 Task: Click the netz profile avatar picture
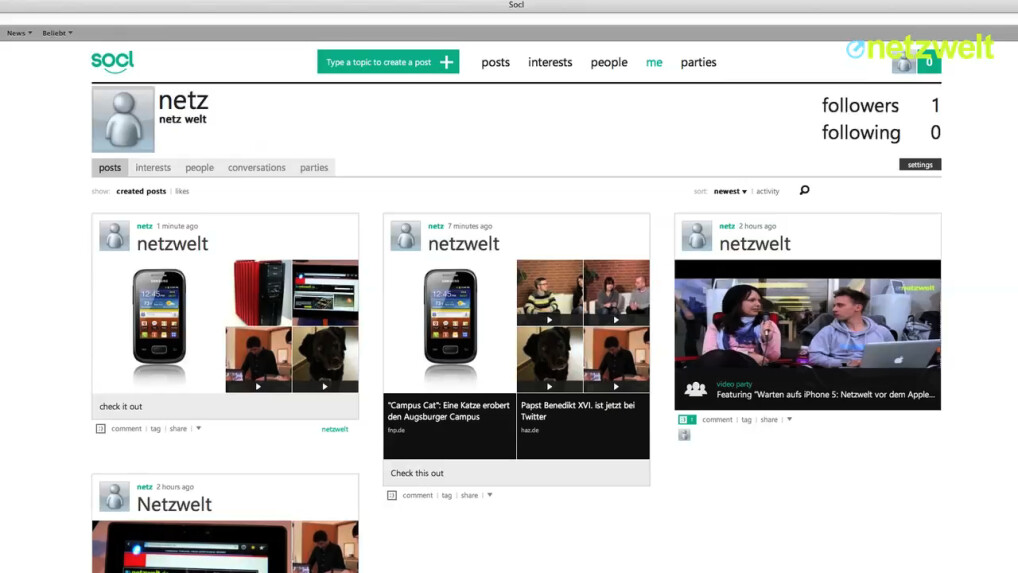(123, 119)
